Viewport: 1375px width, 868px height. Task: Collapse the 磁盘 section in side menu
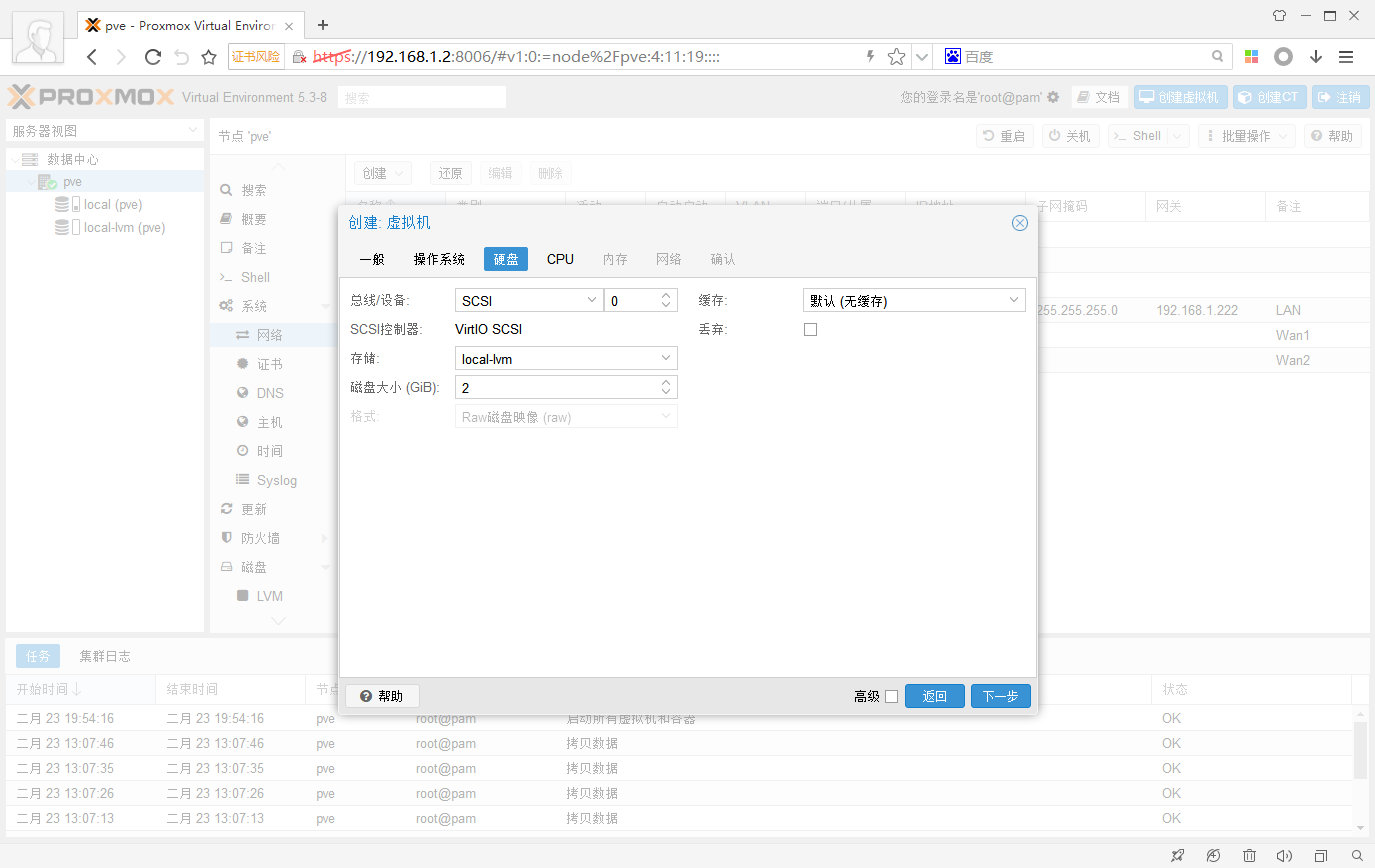click(x=324, y=567)
